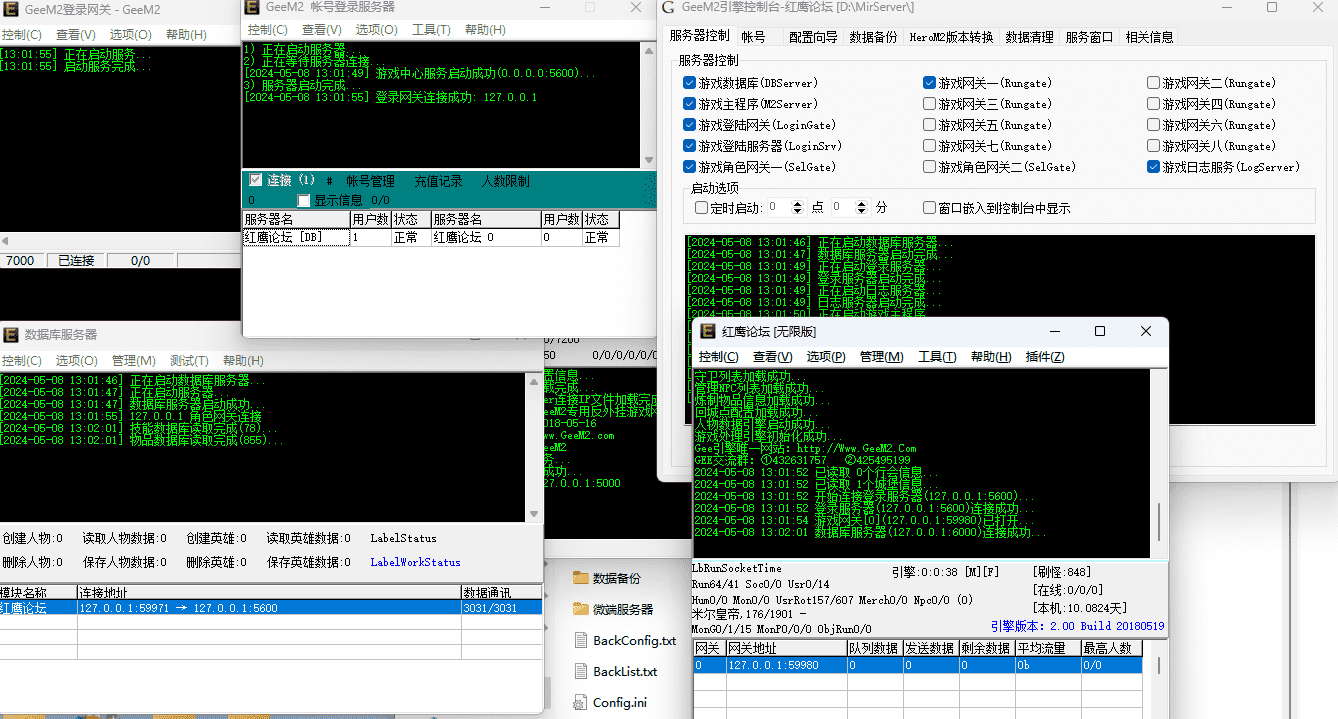Click the 红鹰论坛 [无限版] window title icon
1338x719 pixels.
click(706, 331)
